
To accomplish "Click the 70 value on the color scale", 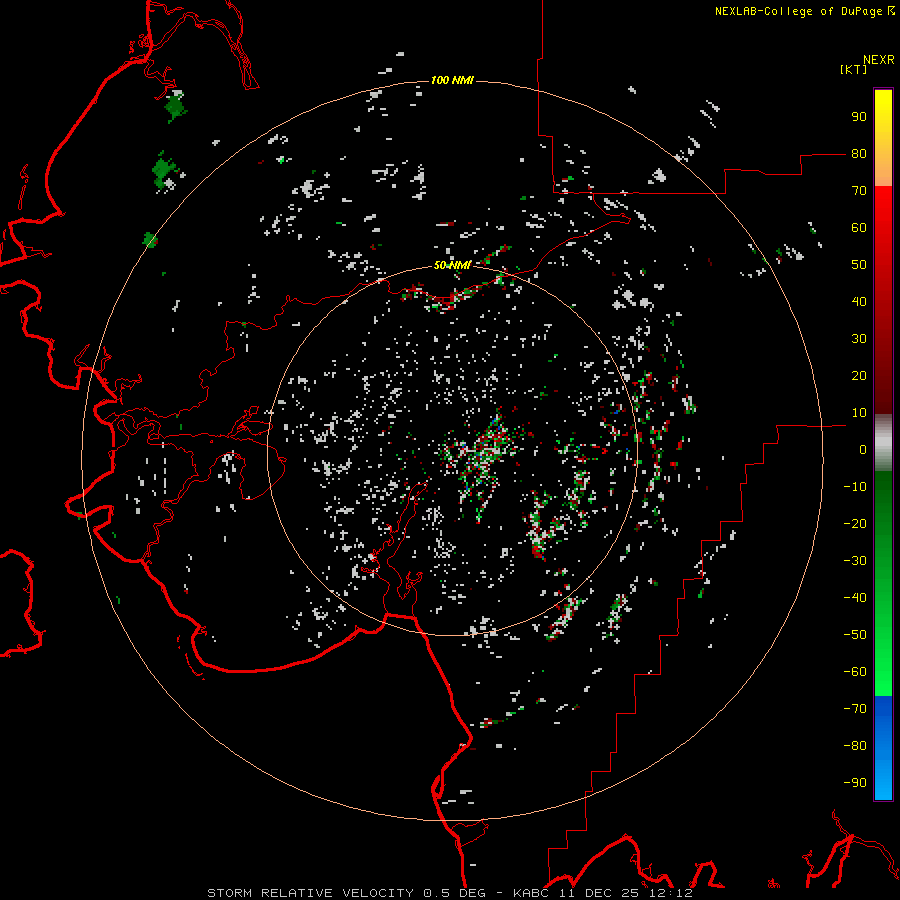I will (859, 191).
